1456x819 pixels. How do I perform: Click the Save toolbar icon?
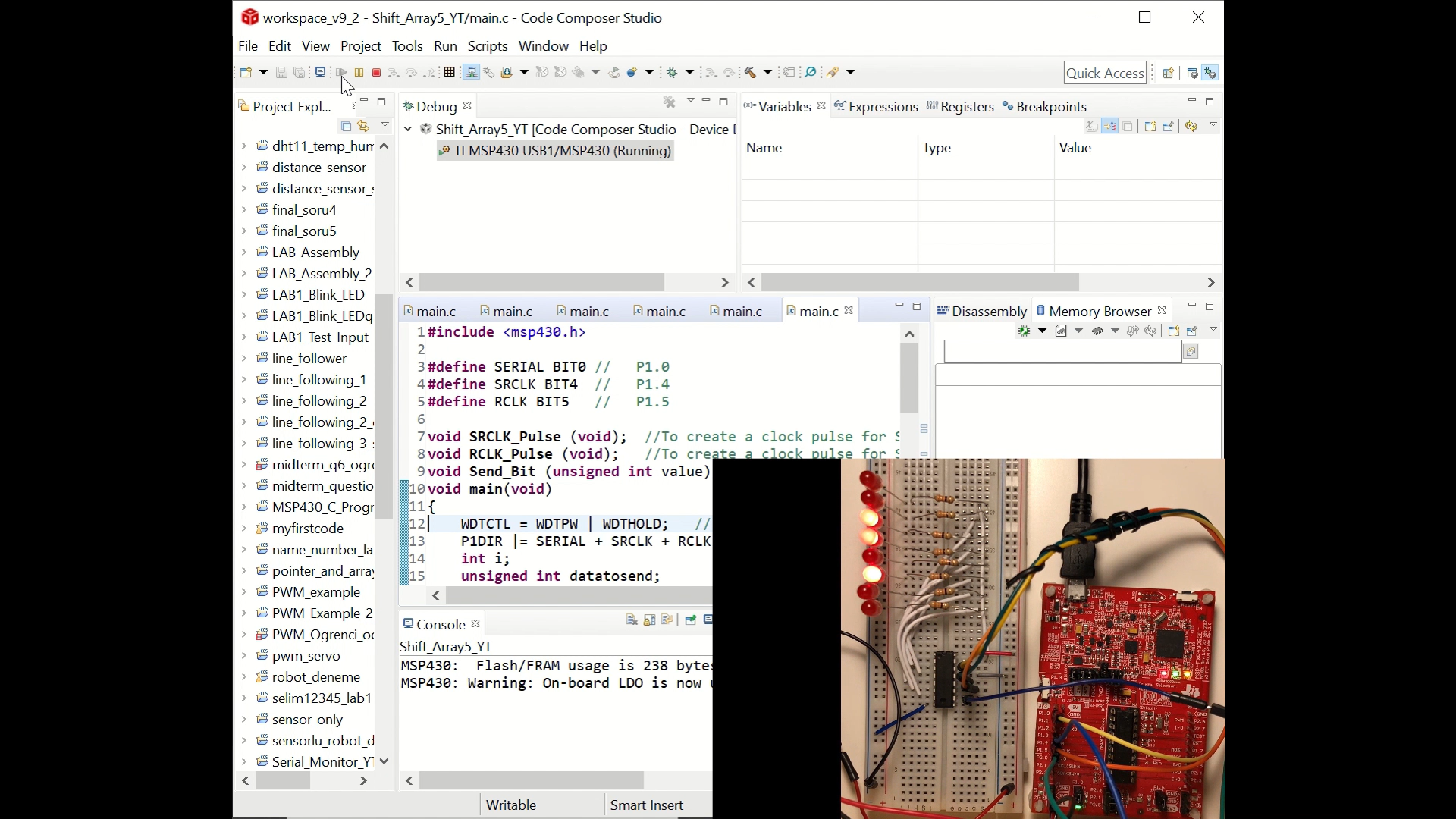pyautogui.click(x=281, y=72)
